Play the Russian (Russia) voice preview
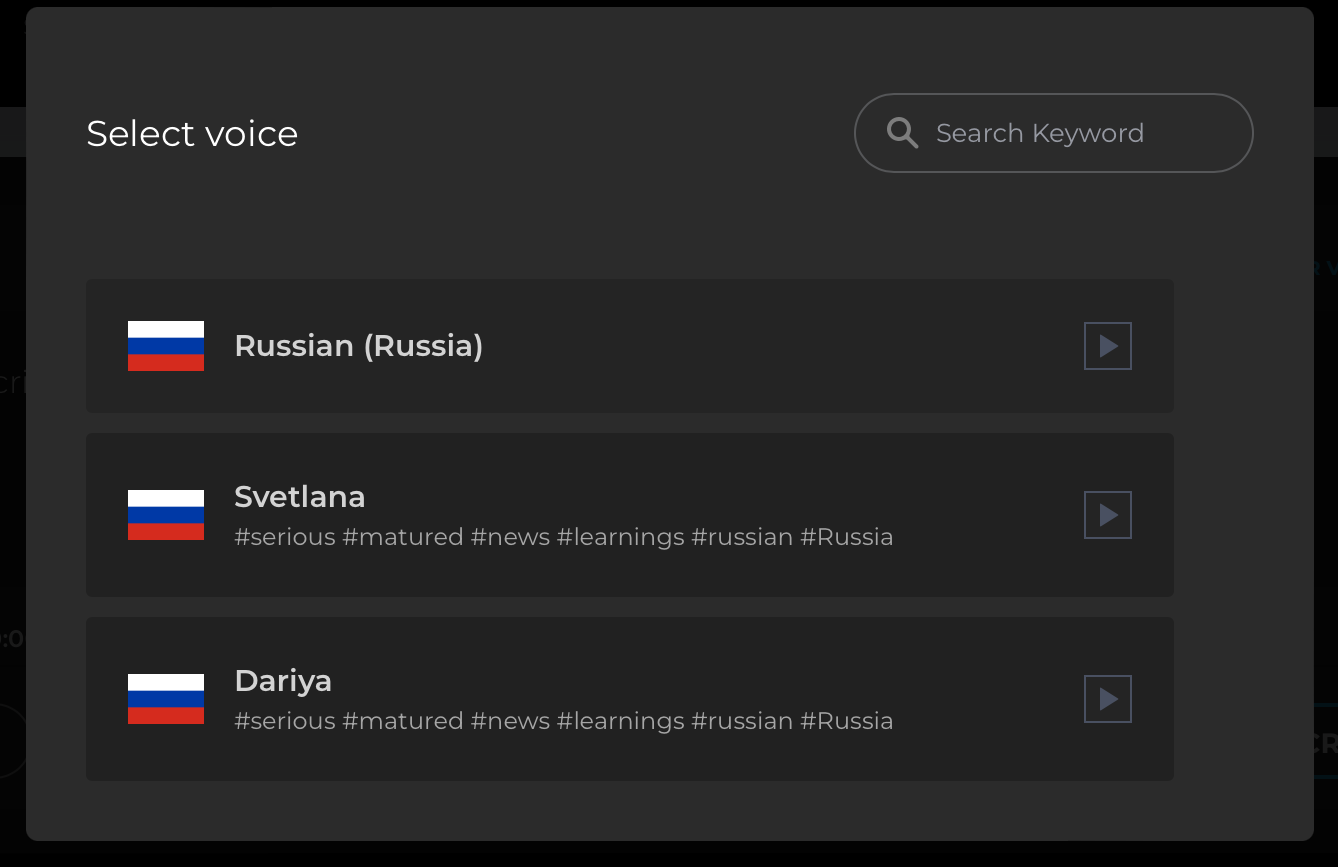Viewport: 1338px width, 867px height. click(1108, 346)
